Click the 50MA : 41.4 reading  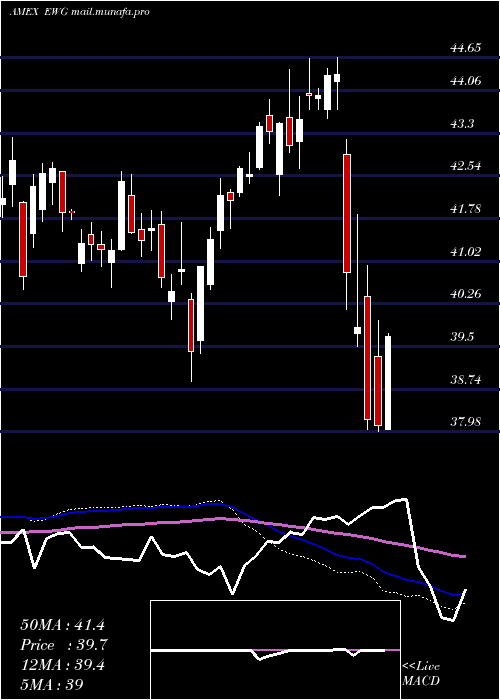pyautogui.click(x=62, y=625)
